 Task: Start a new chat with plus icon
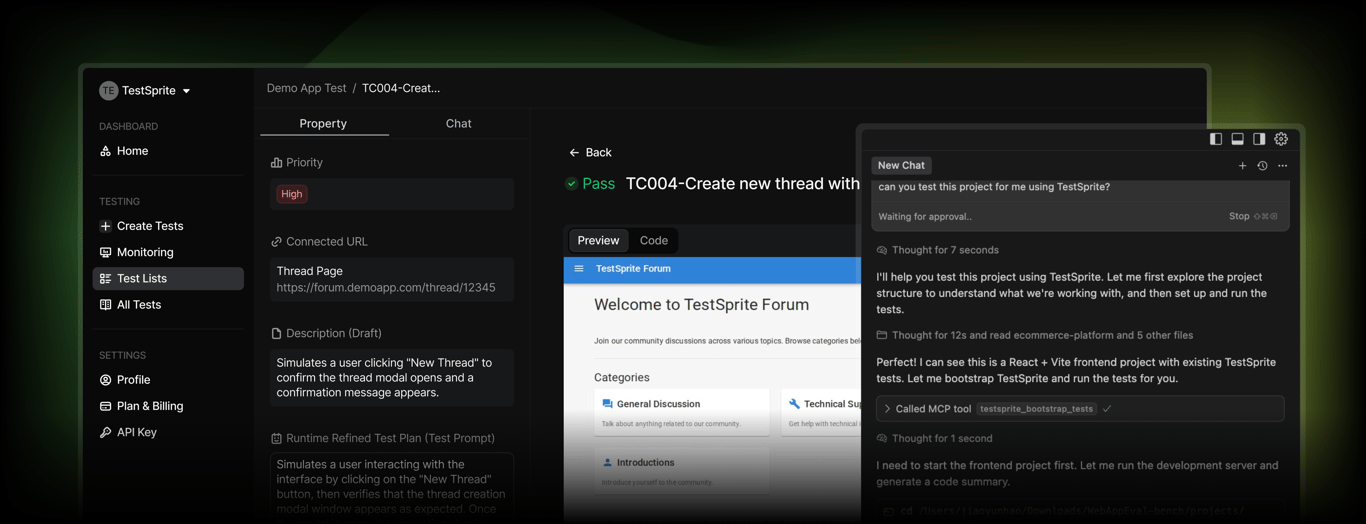pyautogui.click(x=1243, y=166)
